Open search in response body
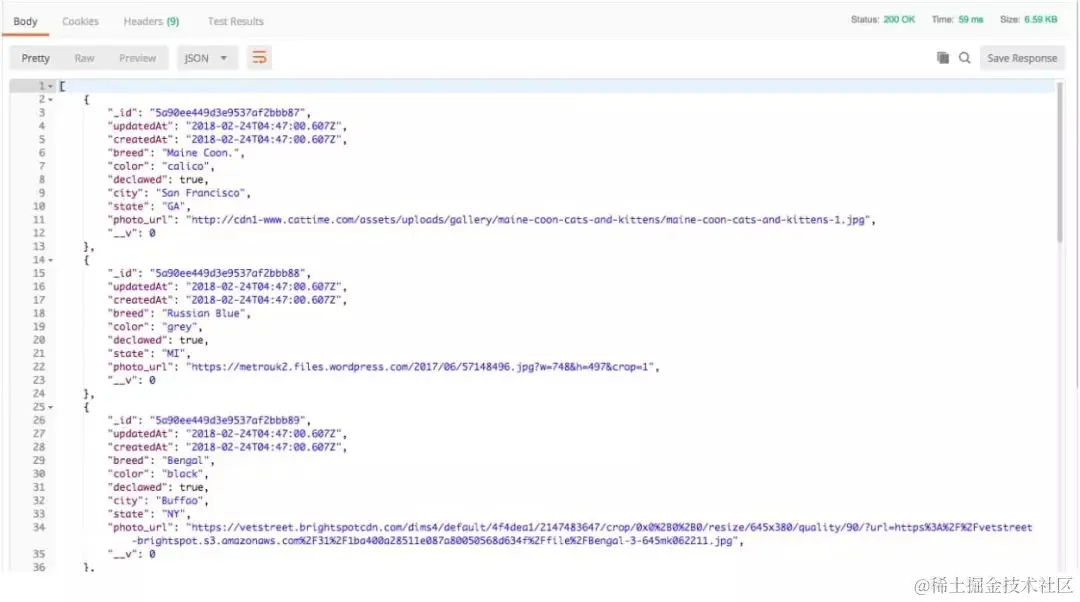The height and width of the screenshot is (602, 1080). [x=965, y=58]
